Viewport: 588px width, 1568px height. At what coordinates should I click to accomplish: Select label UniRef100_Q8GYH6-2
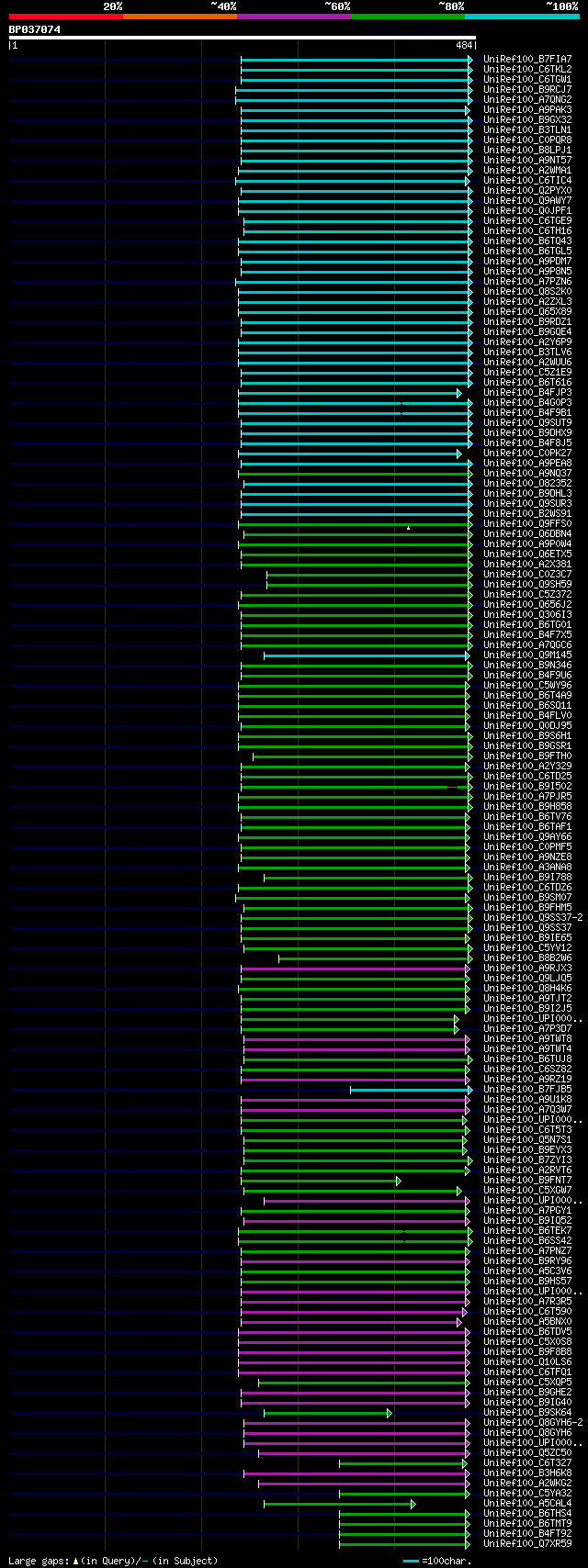(x=533, y=1423)
